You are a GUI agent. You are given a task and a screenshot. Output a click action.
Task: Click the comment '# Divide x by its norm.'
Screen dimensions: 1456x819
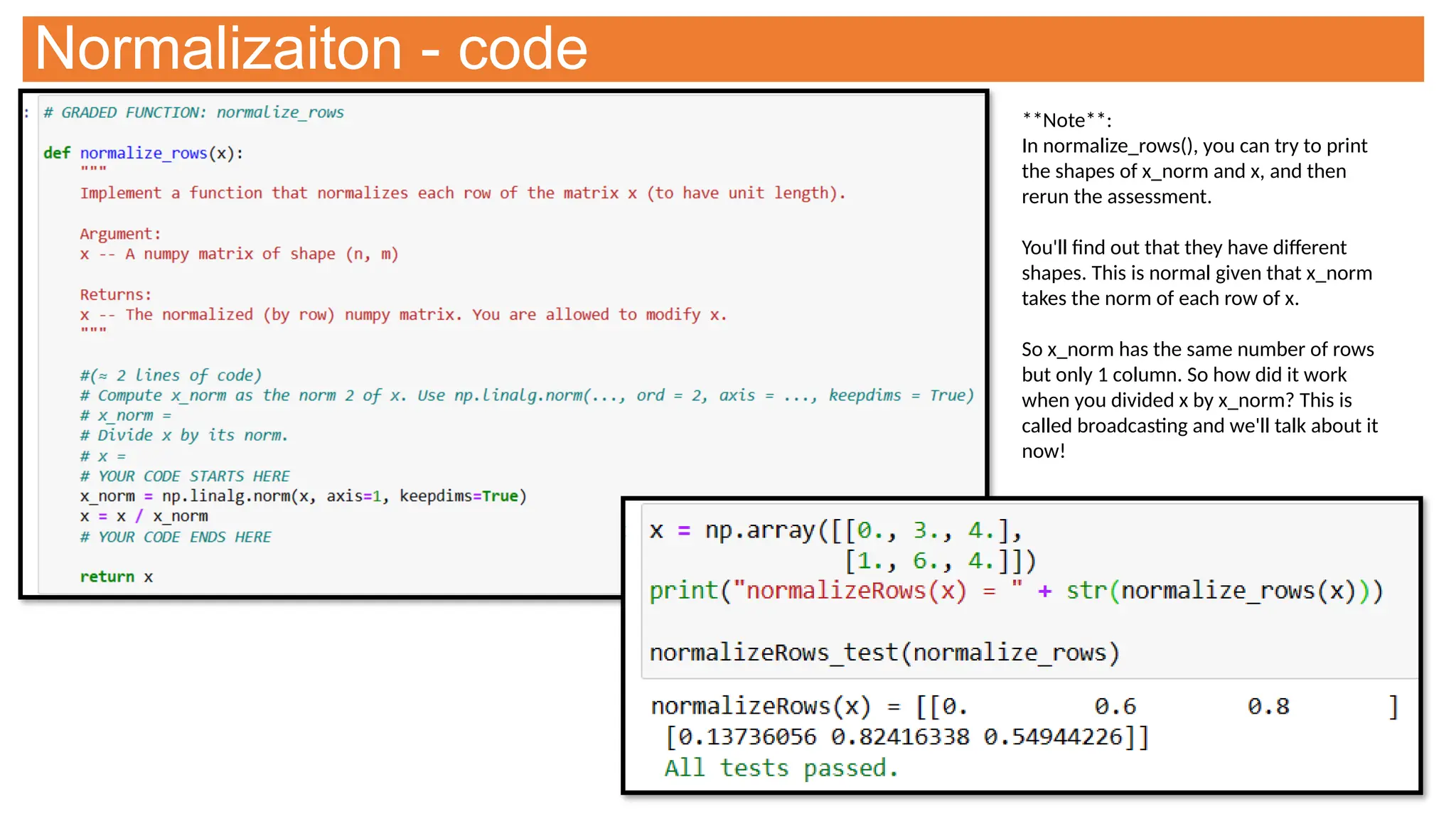[183, 435]
